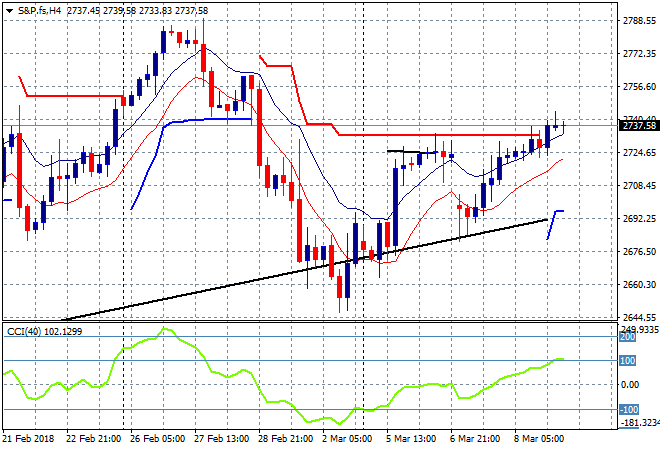Screen dimensions: 660x450
Task: Click the 8 Mar 05:00 time label
Action: [539, 439]
